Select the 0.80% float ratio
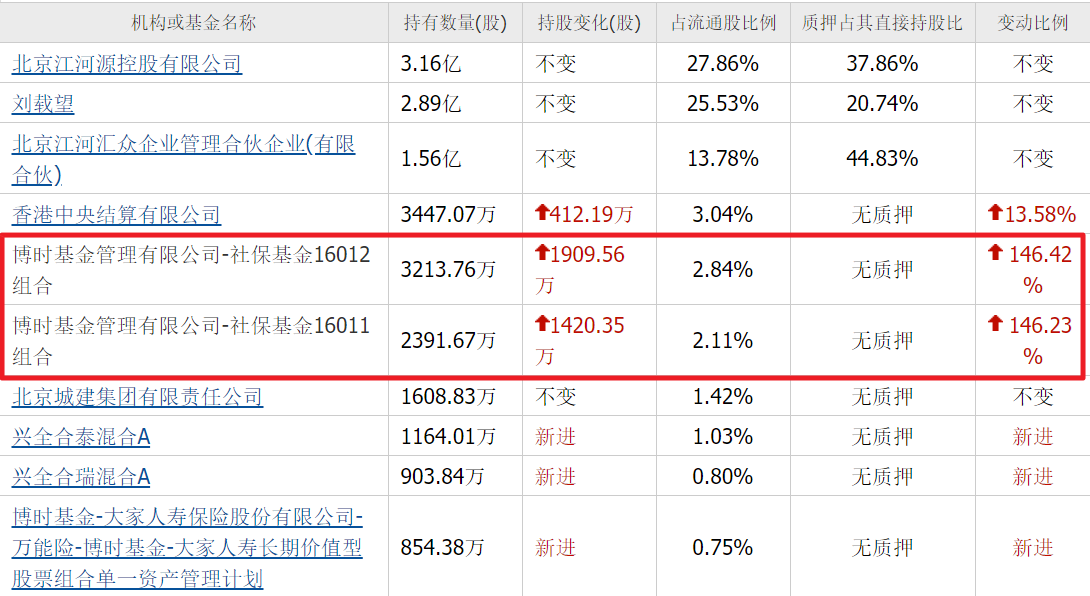 tap(723, 477)
